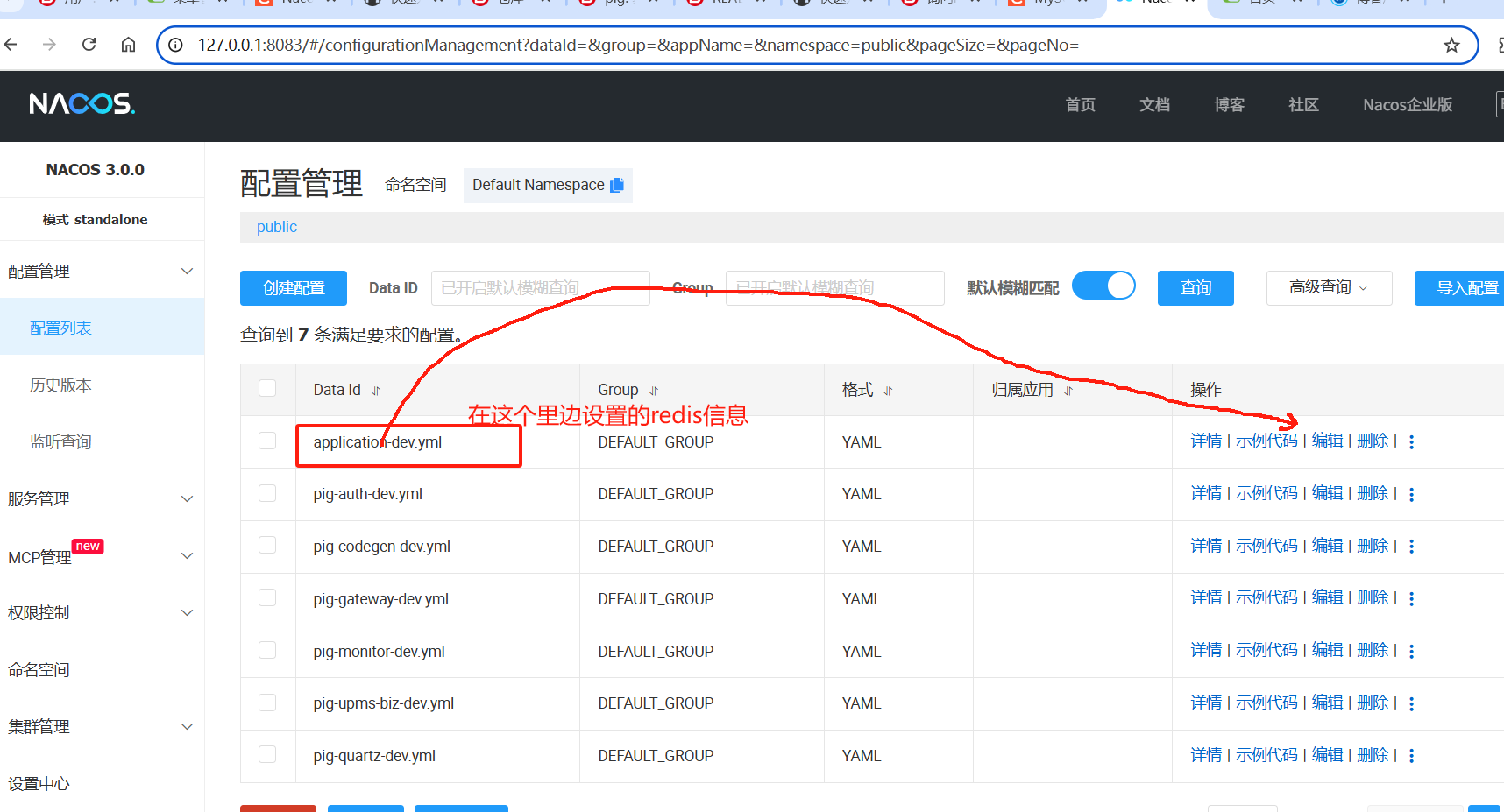Check the pig-upms-biz-dev.yml row checkbox
Image resolution: width=1504 pixels, height=812 pixels.
pos(267,703)
